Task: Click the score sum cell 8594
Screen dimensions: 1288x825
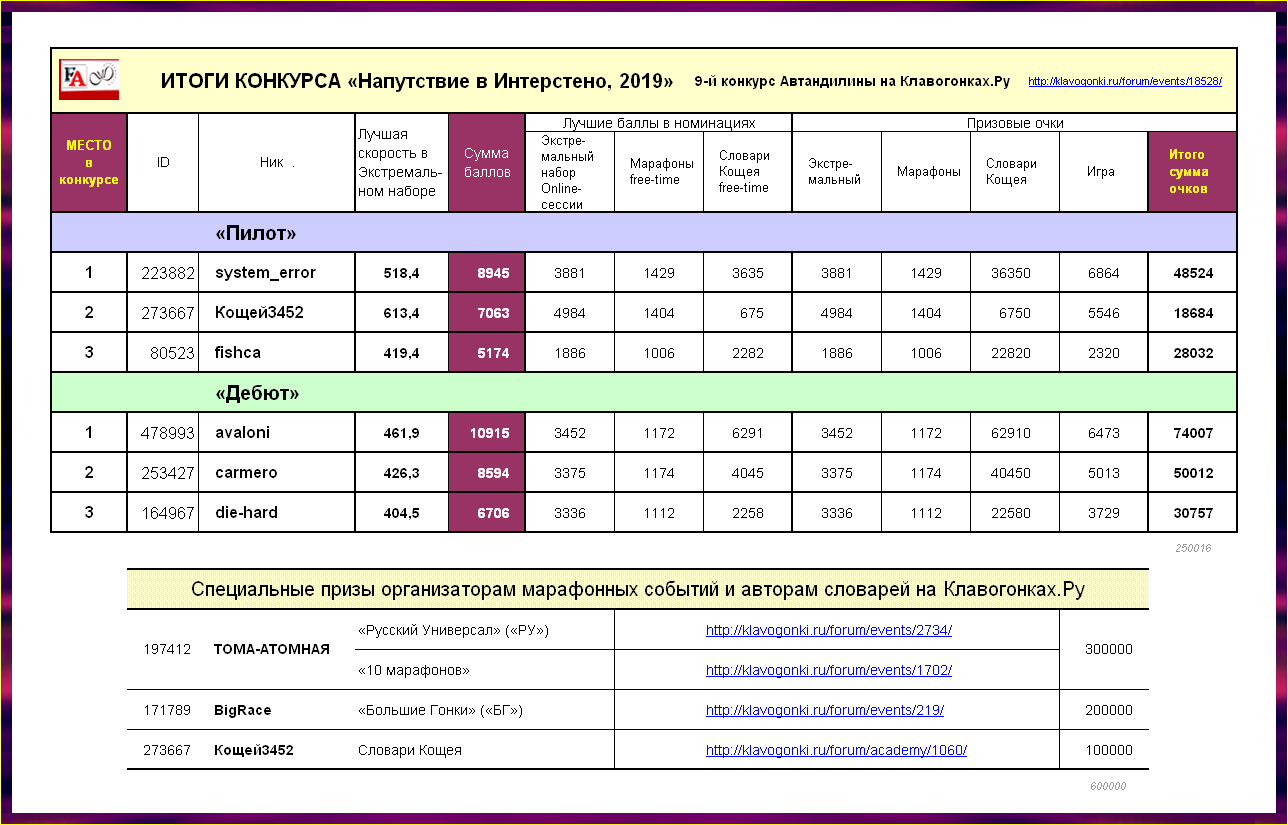Action: click(x=487, y=473)
